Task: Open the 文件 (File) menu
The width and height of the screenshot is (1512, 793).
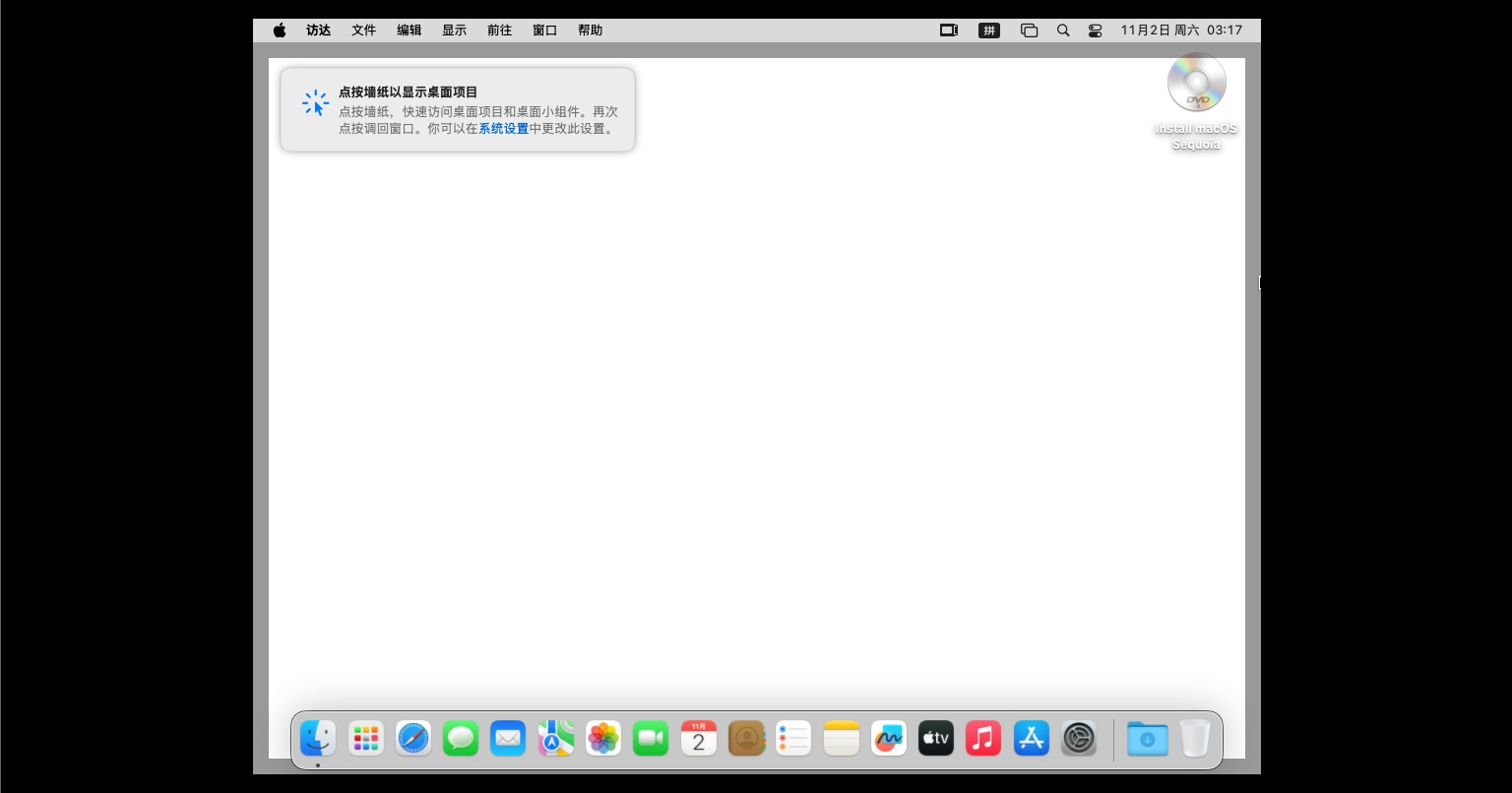Action: 364,30
